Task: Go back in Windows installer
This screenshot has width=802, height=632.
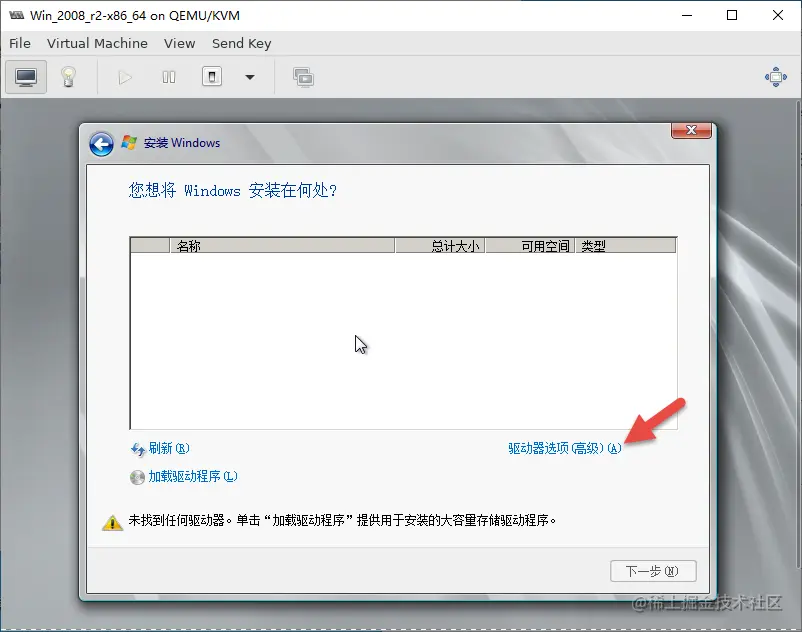Action: pyautogui.click(x=101, y=144)
